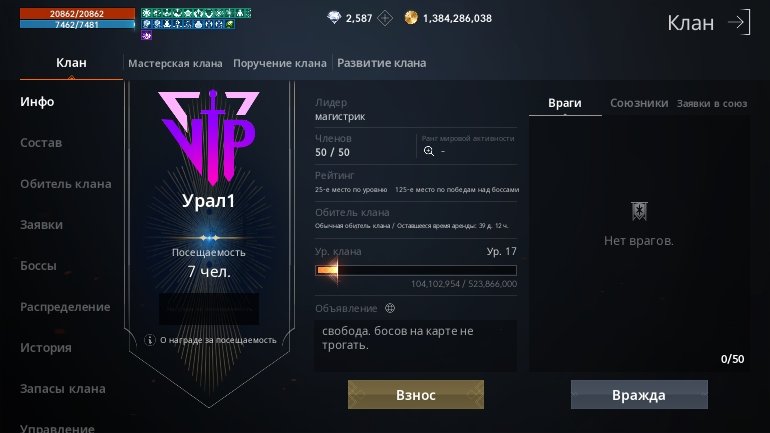Open Заявки в союз tab
The width and height of the screenshot is (770, 433).
point(712,104)
